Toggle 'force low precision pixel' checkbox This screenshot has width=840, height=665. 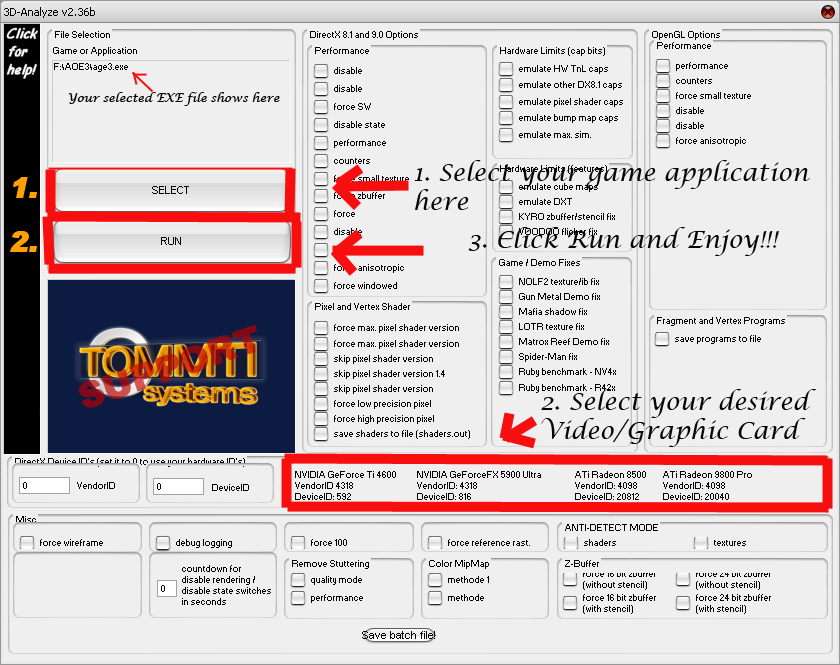click(321, 404)
